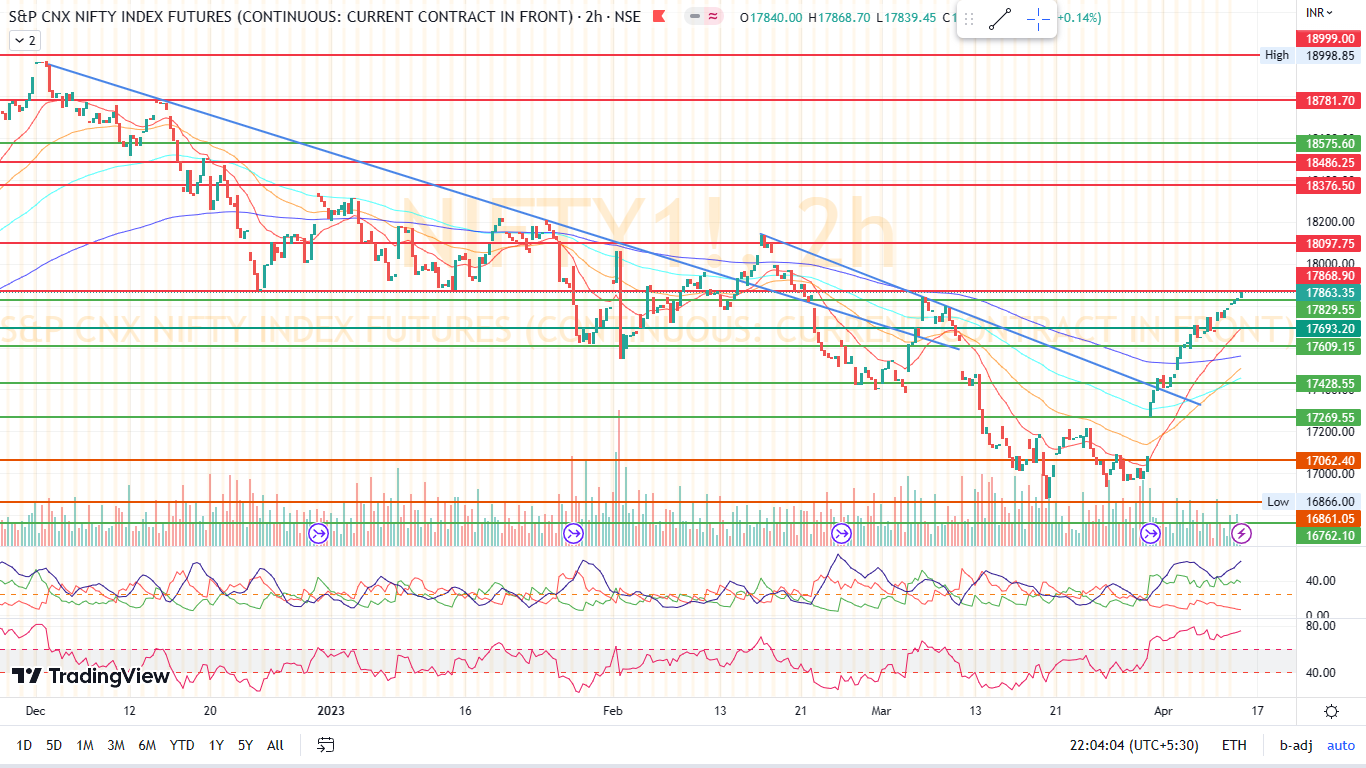Click the 17693.20 price label
1366x768 pixels.
[x=1330, y=328]
